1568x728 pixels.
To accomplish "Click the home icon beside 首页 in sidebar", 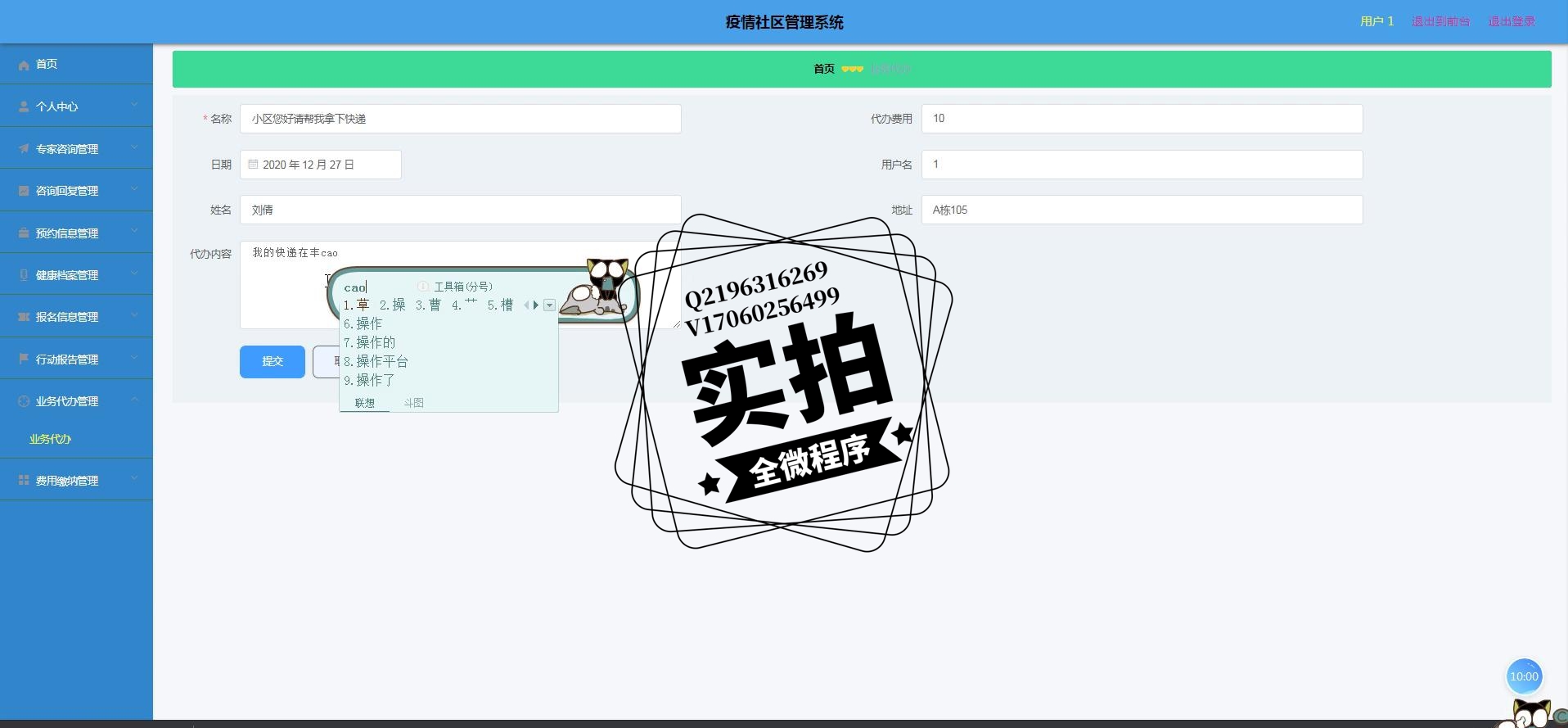I will (24, 65).
